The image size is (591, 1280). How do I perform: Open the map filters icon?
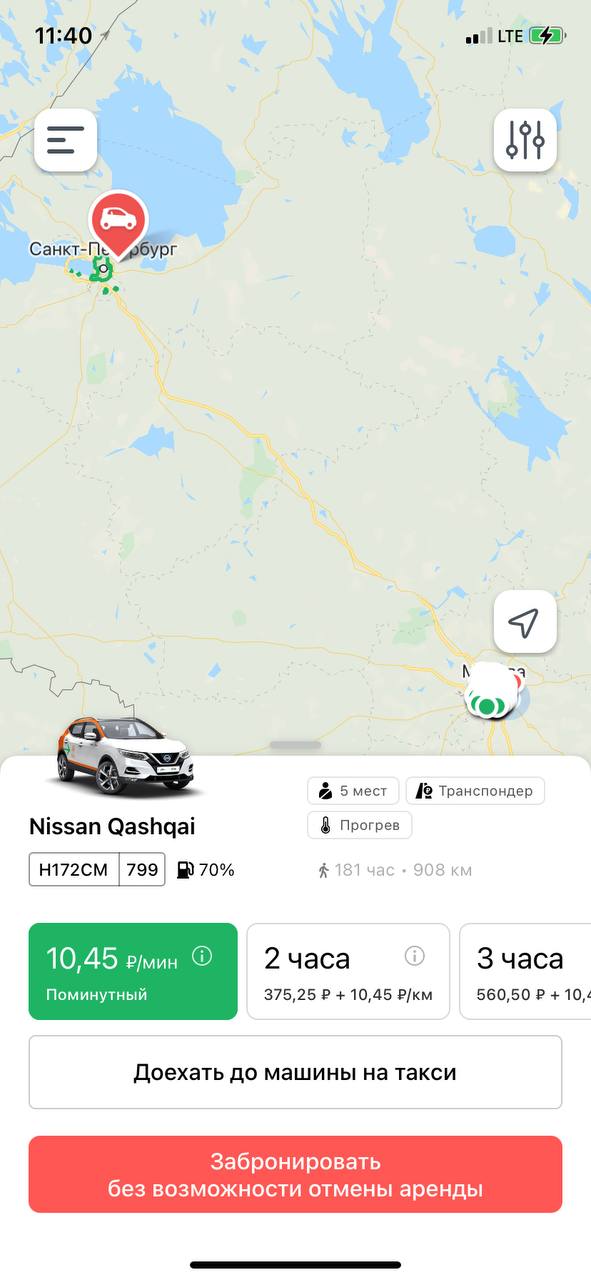click(x=525, y=140)
